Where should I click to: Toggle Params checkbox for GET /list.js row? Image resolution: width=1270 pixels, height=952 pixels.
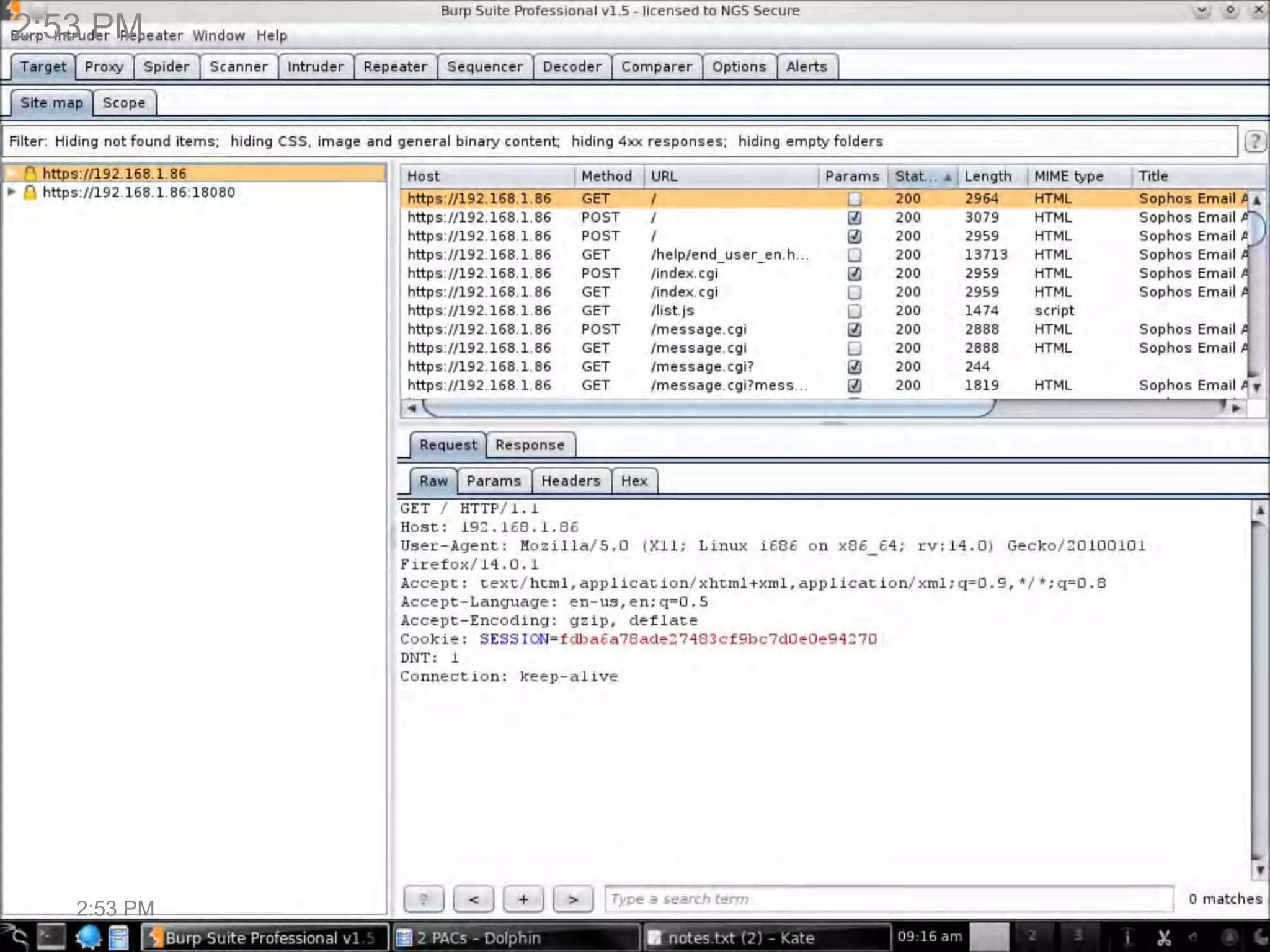854,311
